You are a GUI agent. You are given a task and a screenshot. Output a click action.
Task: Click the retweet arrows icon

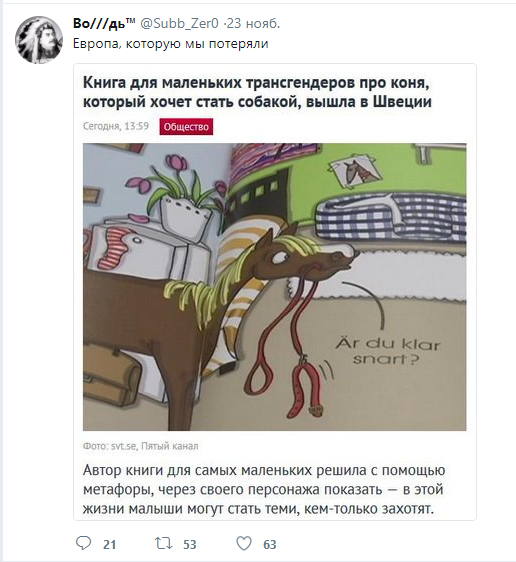[163, 543]
